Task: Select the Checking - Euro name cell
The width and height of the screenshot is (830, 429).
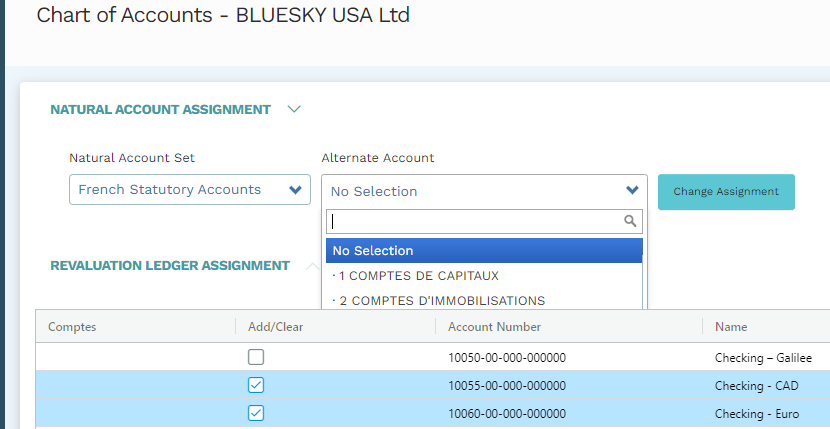Action: [756, 414]
